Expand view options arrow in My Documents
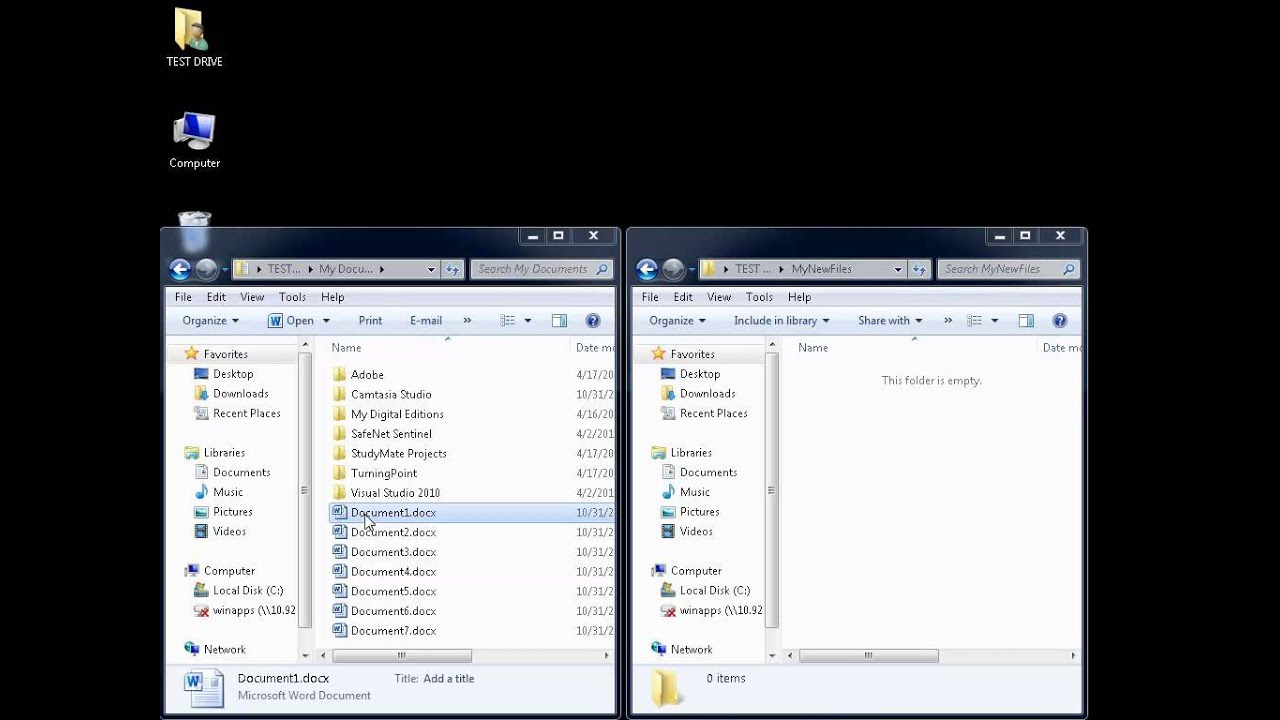This screenshot has height=720, width=1280. 528,321
